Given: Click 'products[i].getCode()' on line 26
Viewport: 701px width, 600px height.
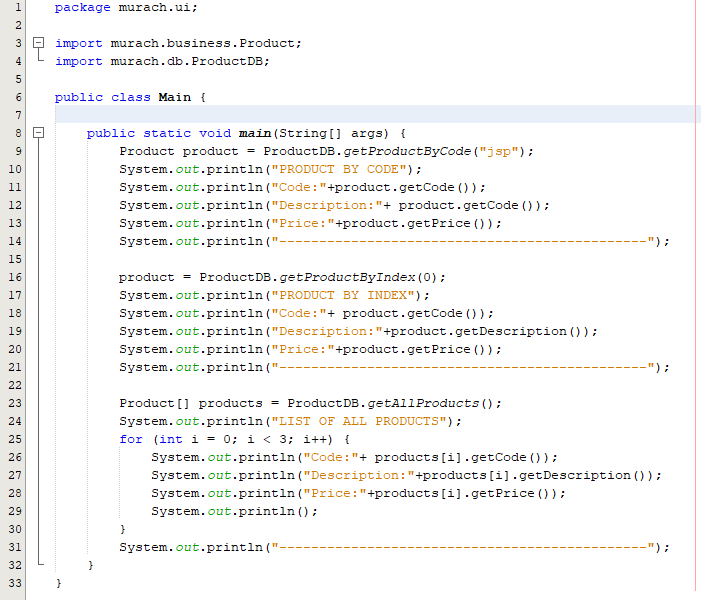Looking at the screenshot, I should click(x=461, y=457).
